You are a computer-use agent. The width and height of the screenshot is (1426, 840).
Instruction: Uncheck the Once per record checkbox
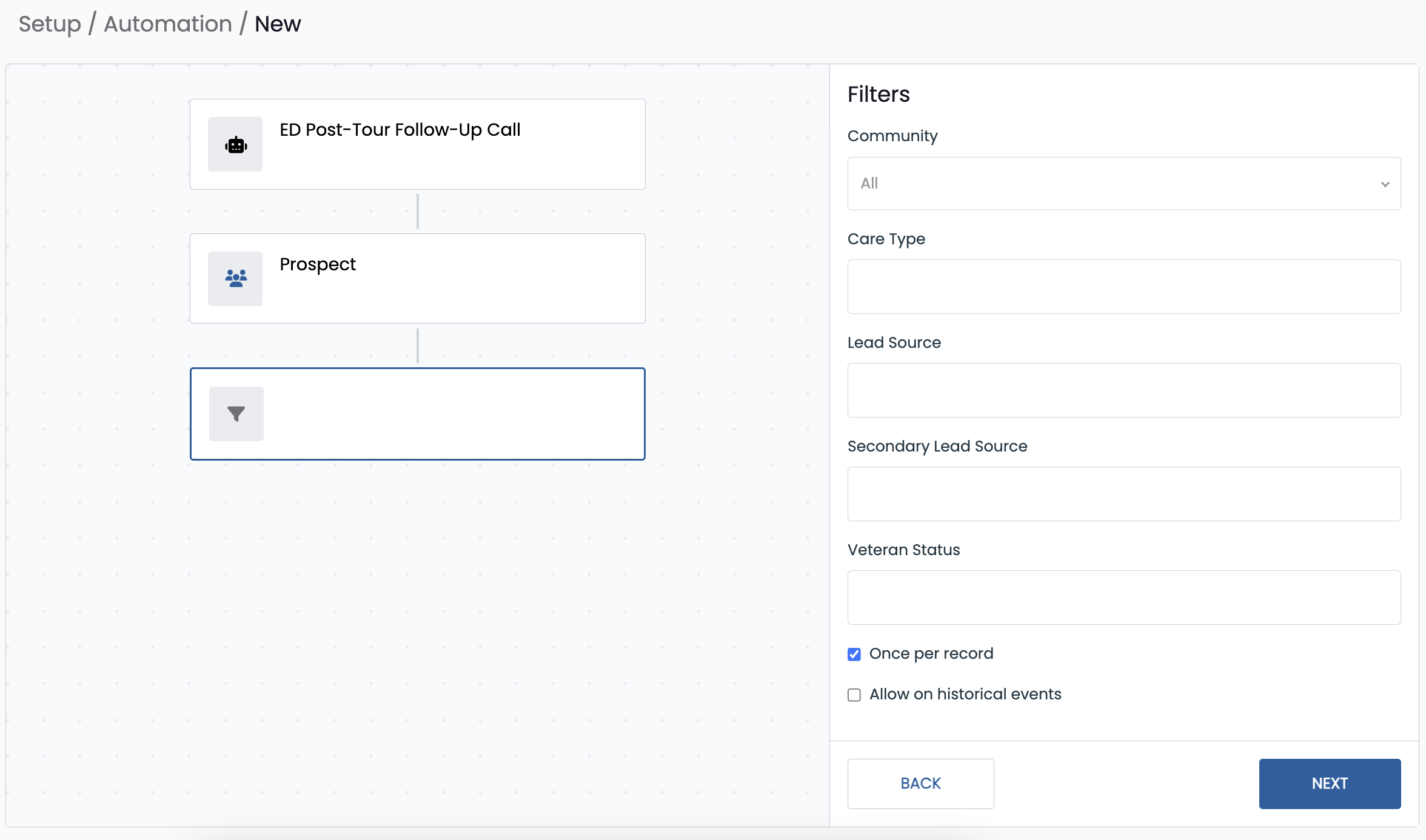click(x=854, y=654)
